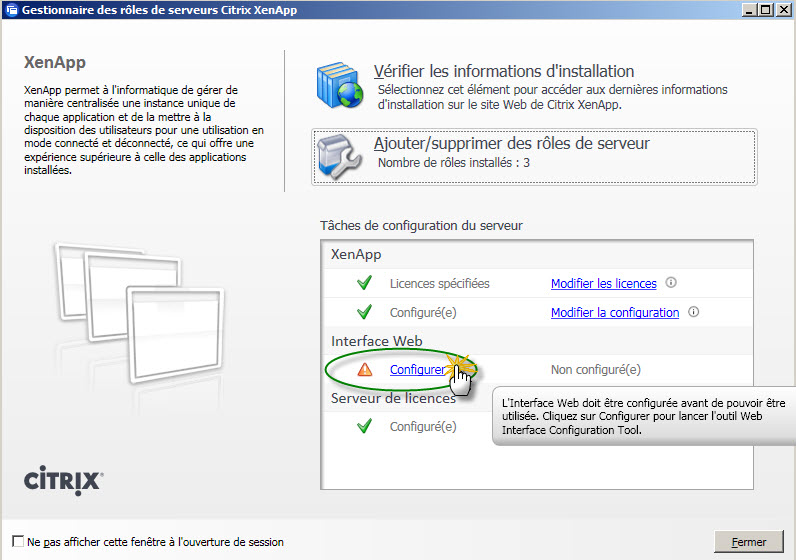Viewport: 796px width, 560px height.
Task: Open Vérifier les informations d'installation
Action: pos(504,71)
